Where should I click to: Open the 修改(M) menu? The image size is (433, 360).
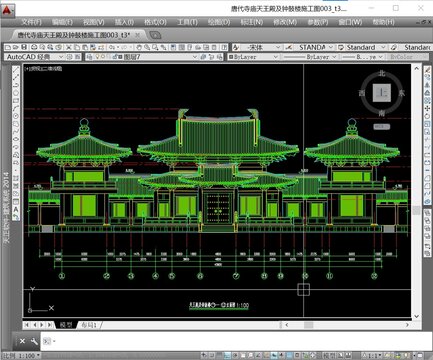tap(285, 22)
